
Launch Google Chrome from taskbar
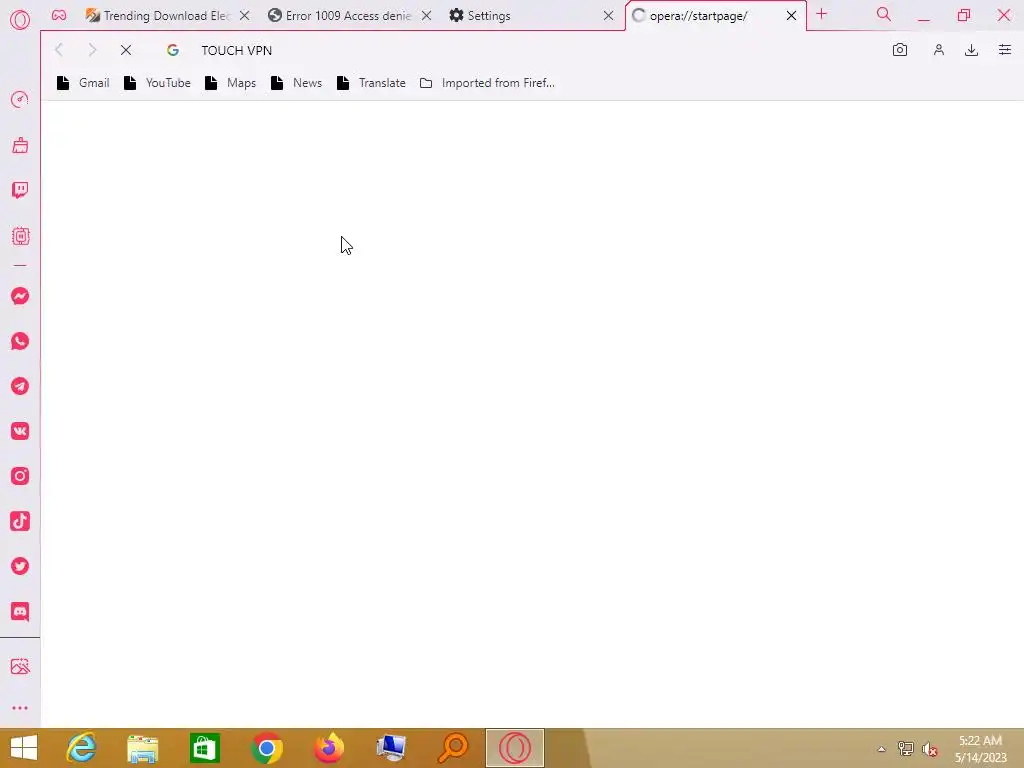coord(266,748)
